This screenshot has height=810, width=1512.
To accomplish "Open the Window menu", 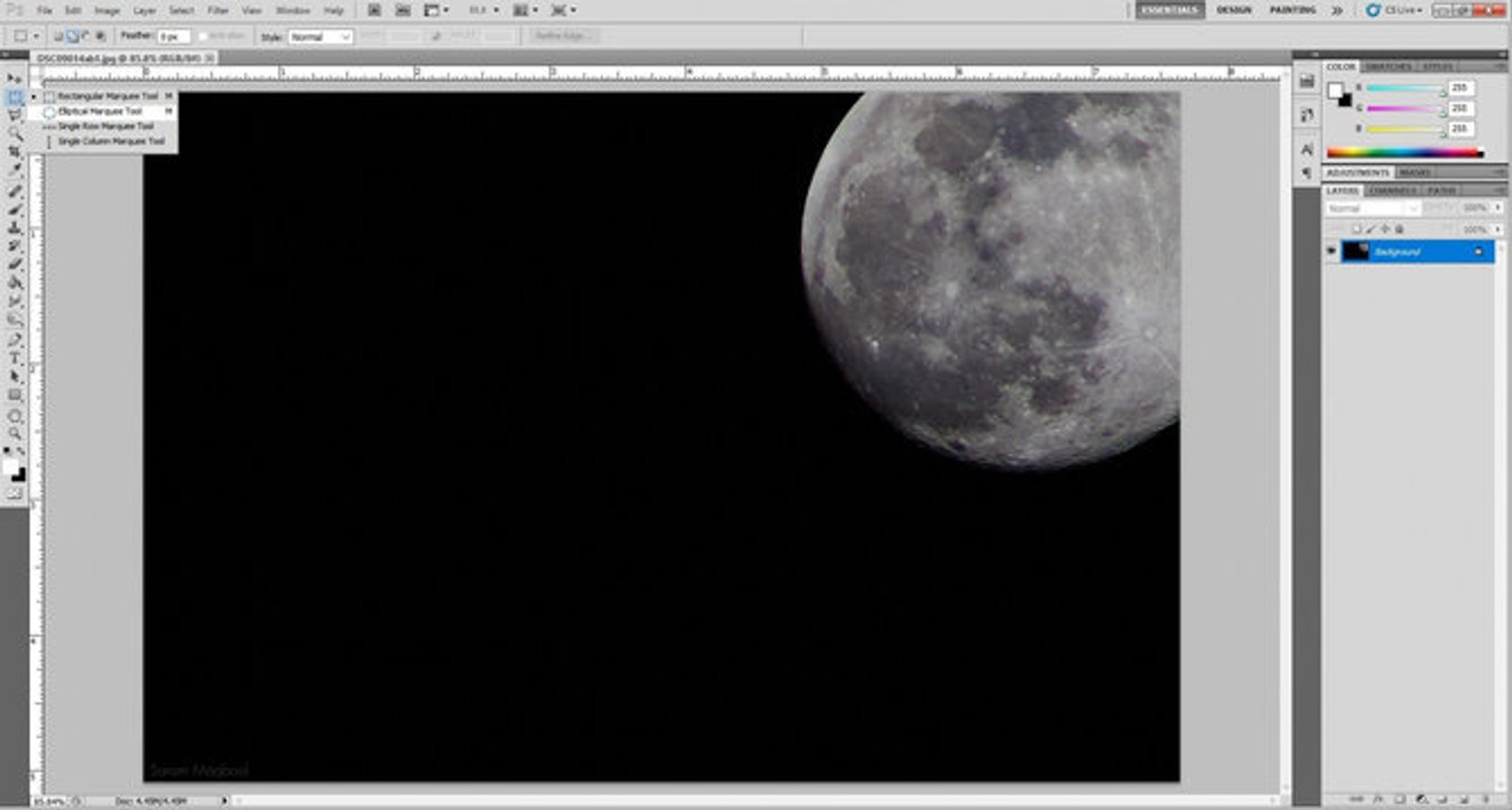I will 292,11.
